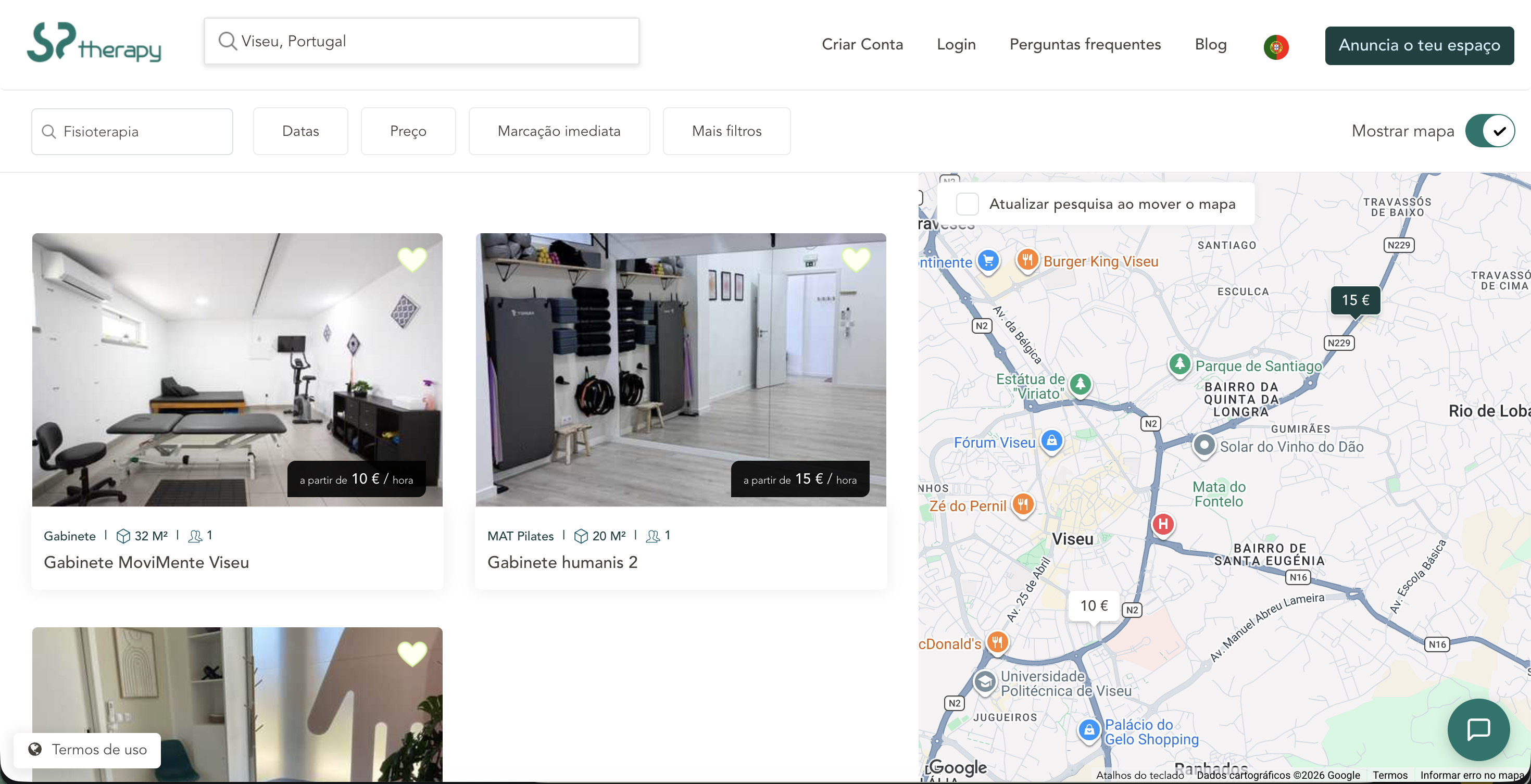Click the area icon beside 20 M²
Image resolution: width=1531 pixels, height=784 pixels.
click(x=581, y=536)
